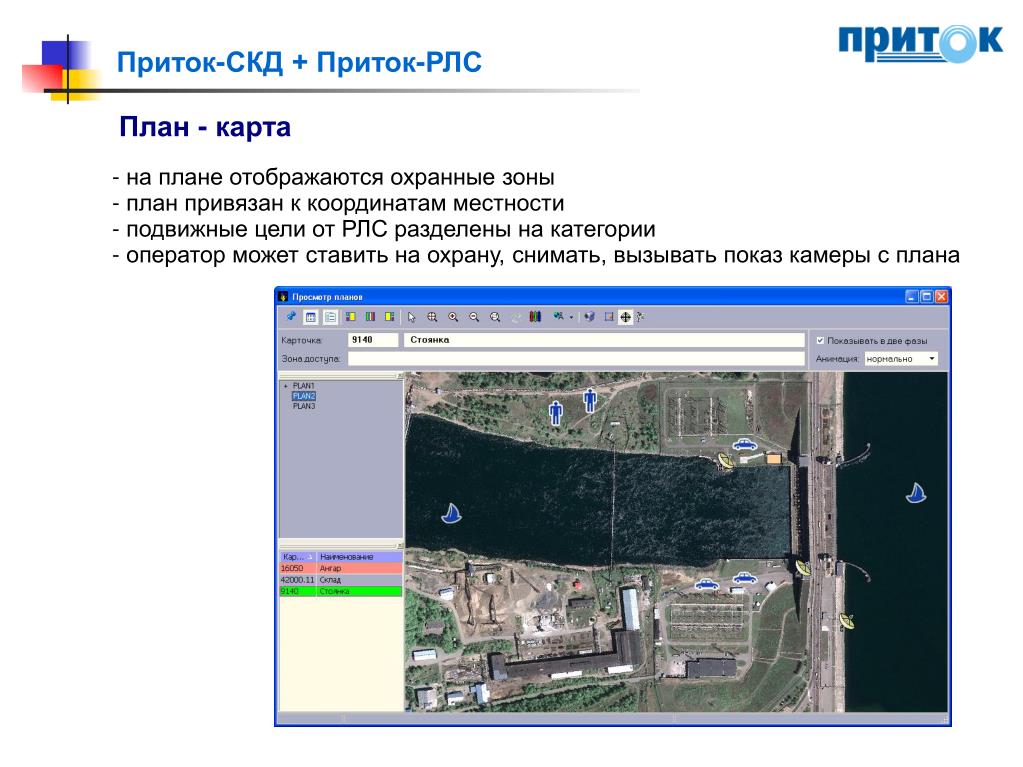
Task: Open the Анимация dropdown set to нормально
Action: (x=901, y=359)
